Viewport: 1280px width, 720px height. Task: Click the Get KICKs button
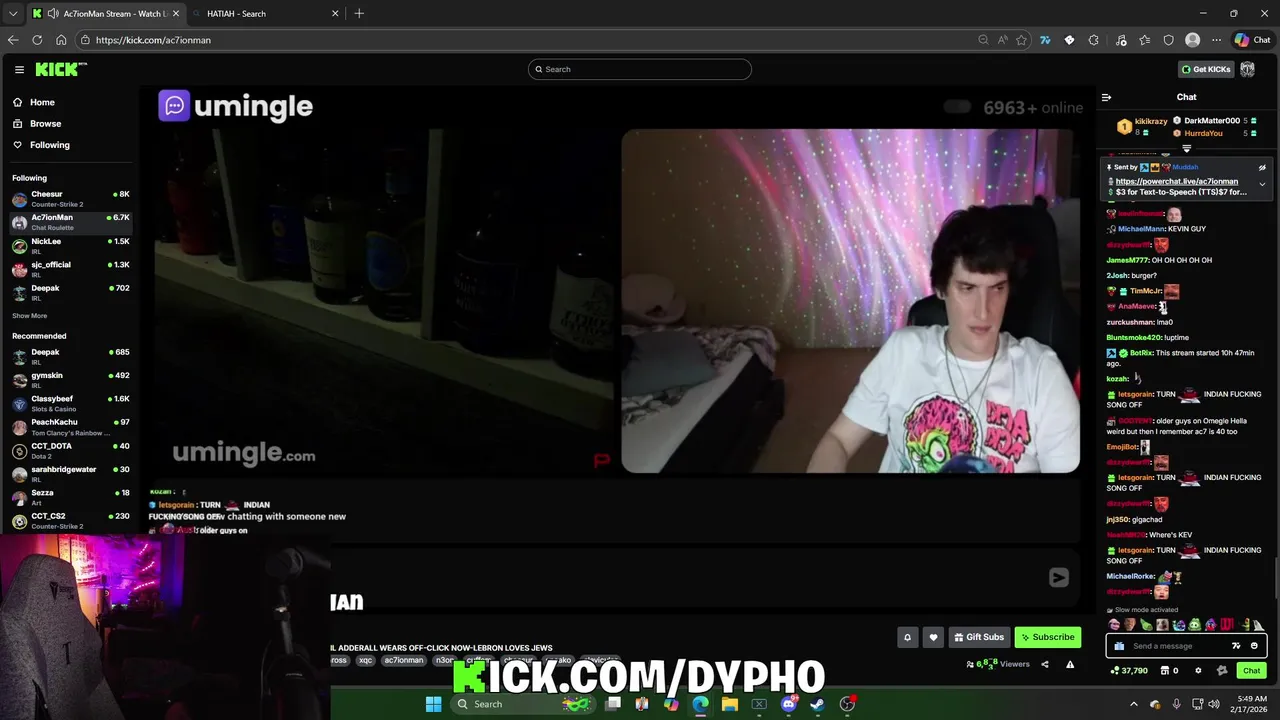point(1205,69)
